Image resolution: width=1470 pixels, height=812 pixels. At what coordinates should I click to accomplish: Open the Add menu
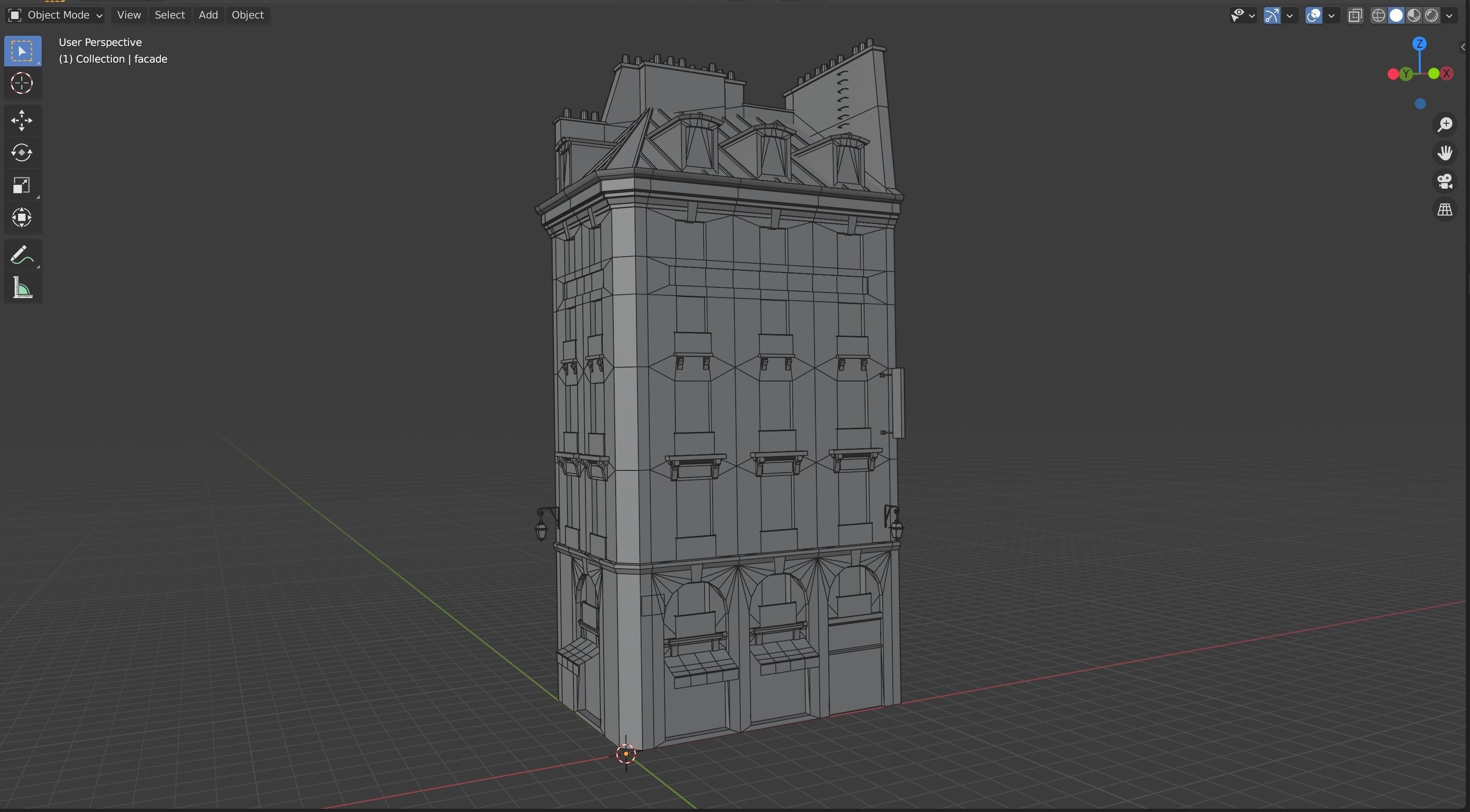point(208,15)
